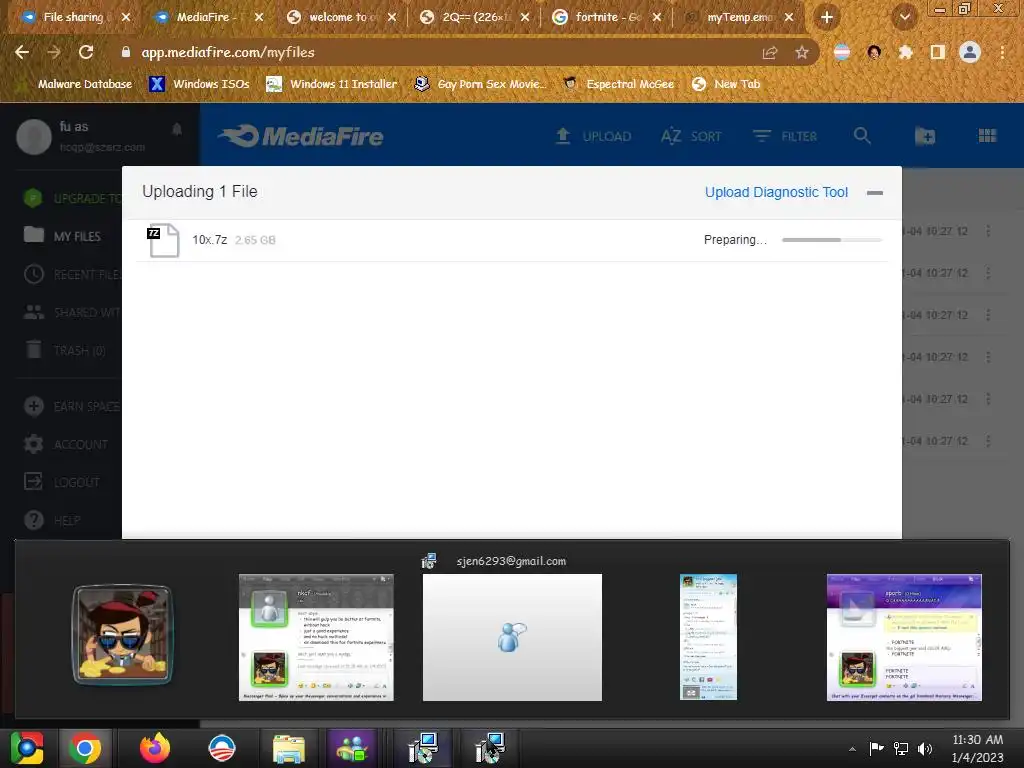Click Logout in sidebar
The image size is (1024, 768).
[61, 482]
